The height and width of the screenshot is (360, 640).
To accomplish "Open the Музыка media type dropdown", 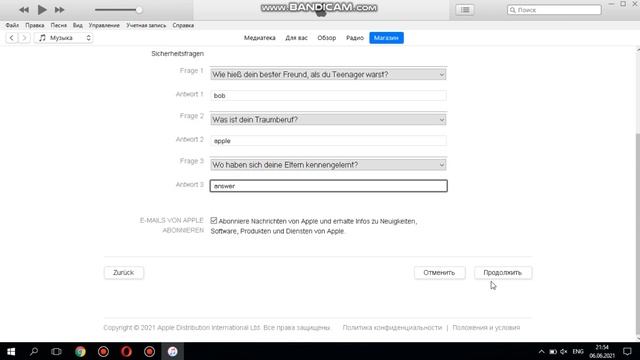I will click(64, 38).
